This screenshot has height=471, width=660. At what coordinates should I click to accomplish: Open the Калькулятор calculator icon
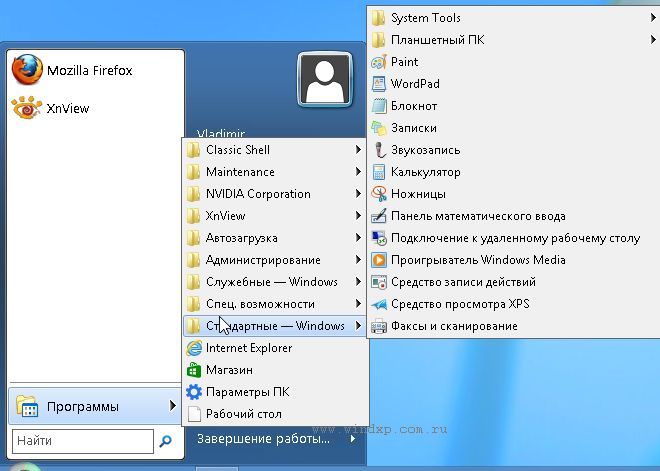tap(378, 172)
